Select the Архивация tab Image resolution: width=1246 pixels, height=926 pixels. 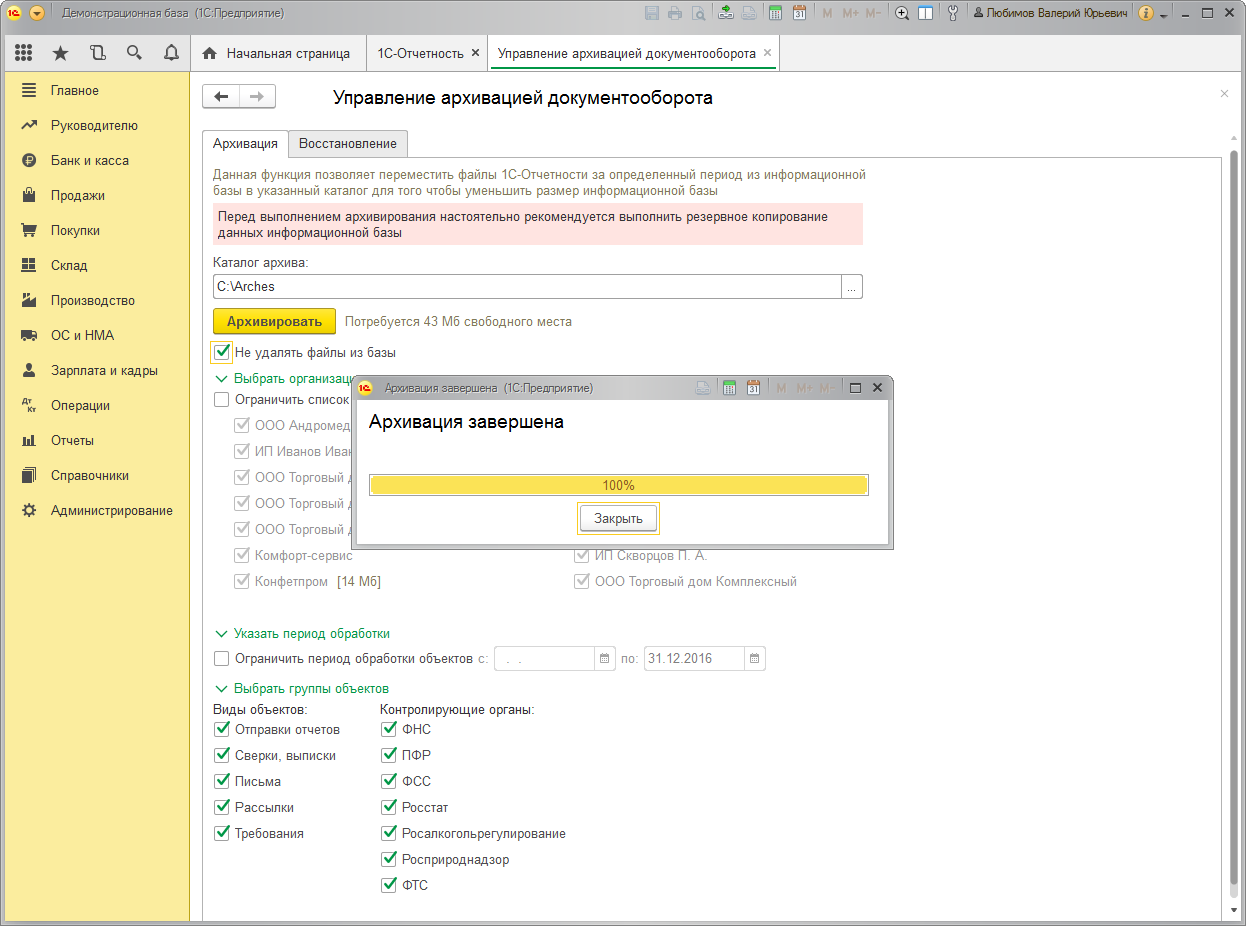pos(245,144)
